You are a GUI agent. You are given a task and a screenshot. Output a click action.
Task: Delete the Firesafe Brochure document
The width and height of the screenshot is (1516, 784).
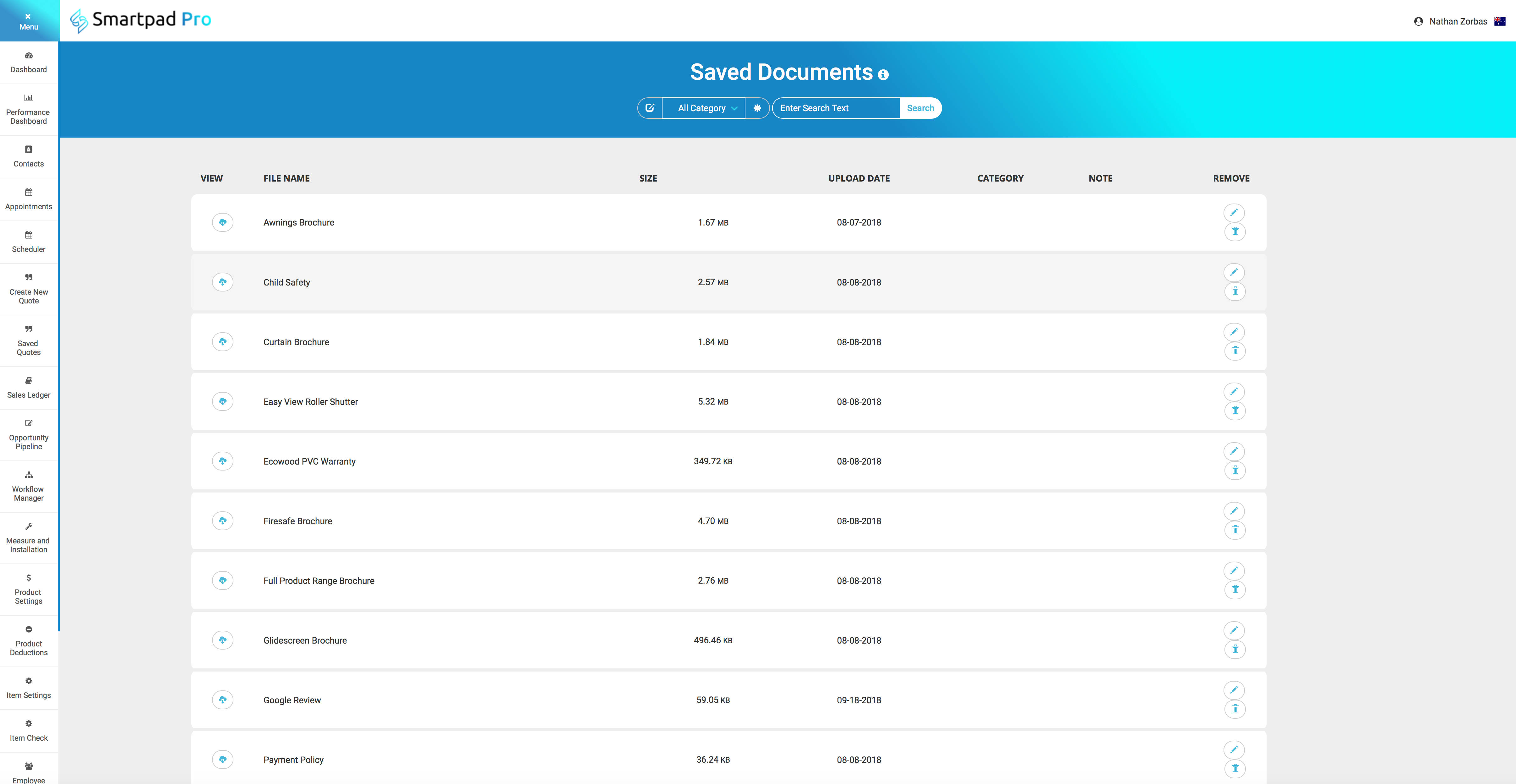(1235, 530)
